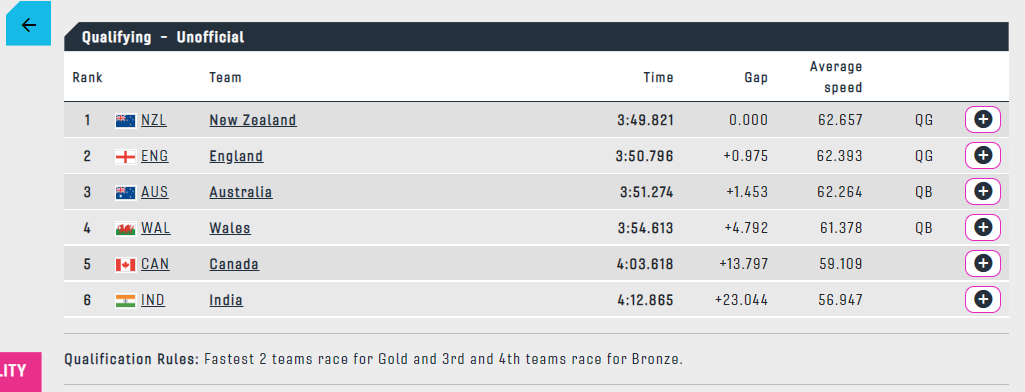
Task: Open the England team link
Action: point(236,156)
